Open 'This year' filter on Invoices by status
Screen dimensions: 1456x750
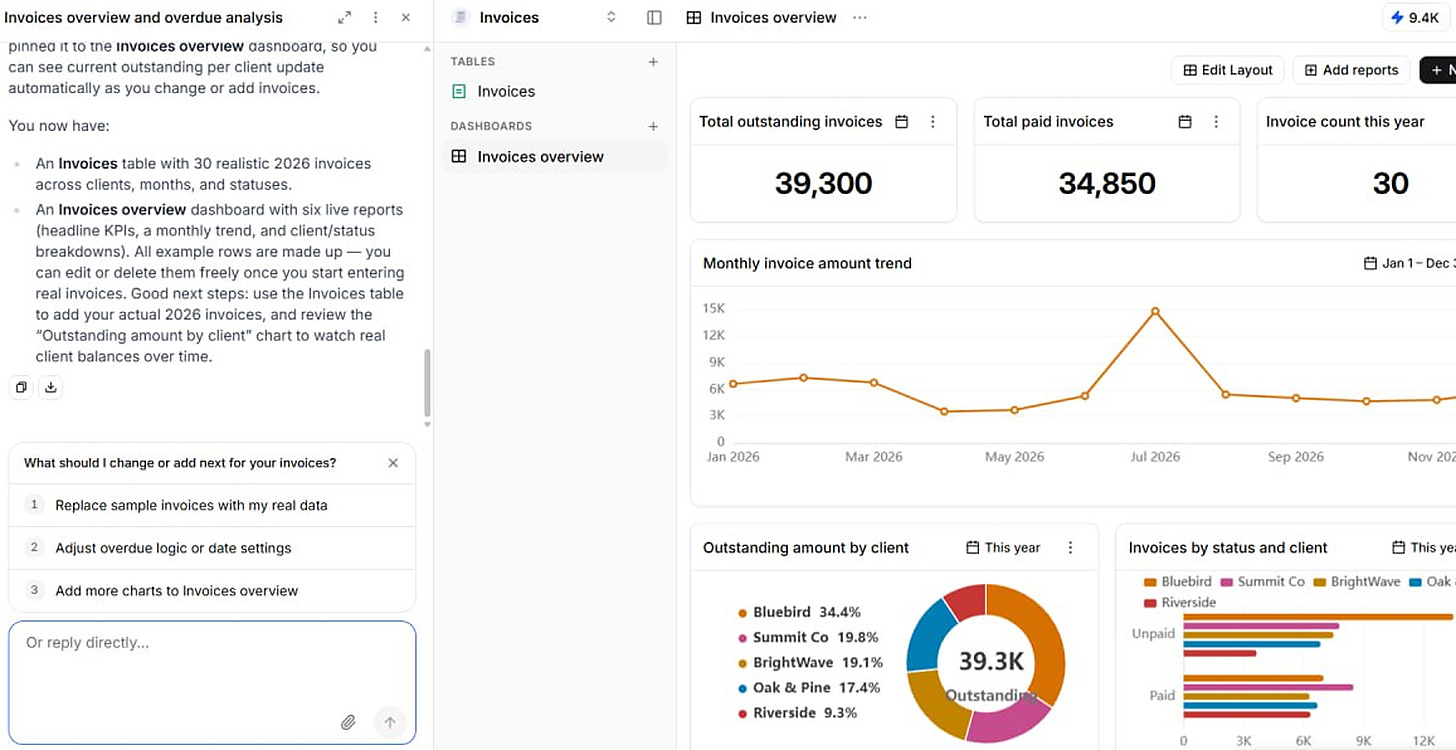tap(1423, 547)
